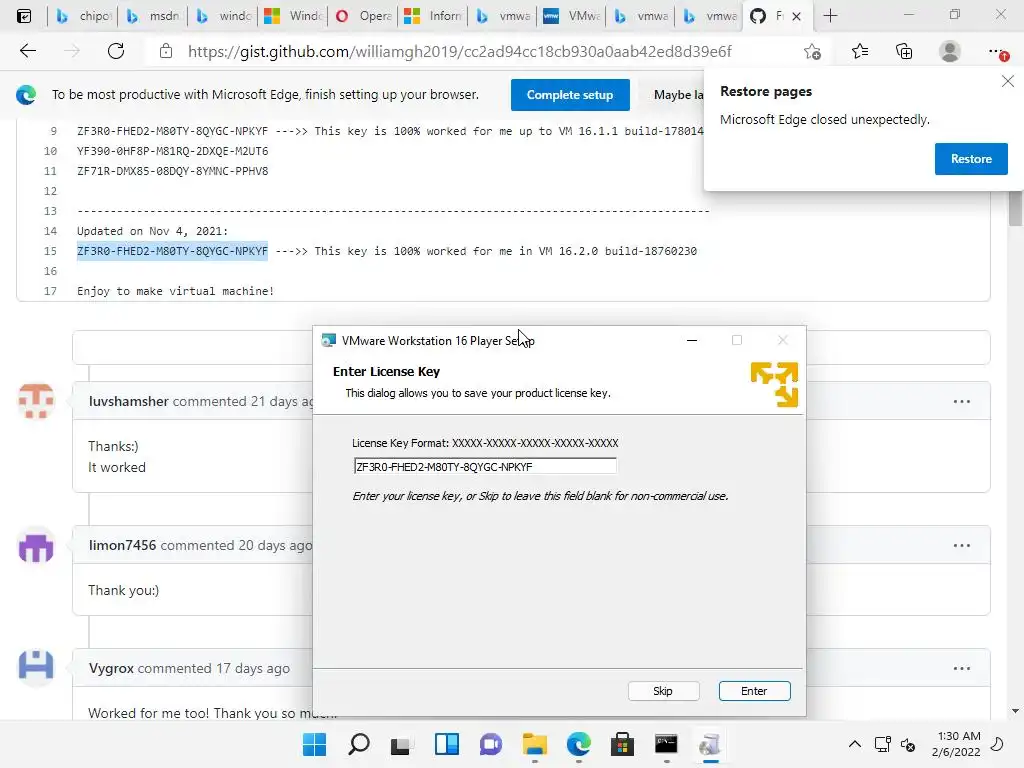The height and width of the screenshot is (768, 1024).
Task: Add this page to favorites
Action: pyautogui.click(x=812, y=51)
